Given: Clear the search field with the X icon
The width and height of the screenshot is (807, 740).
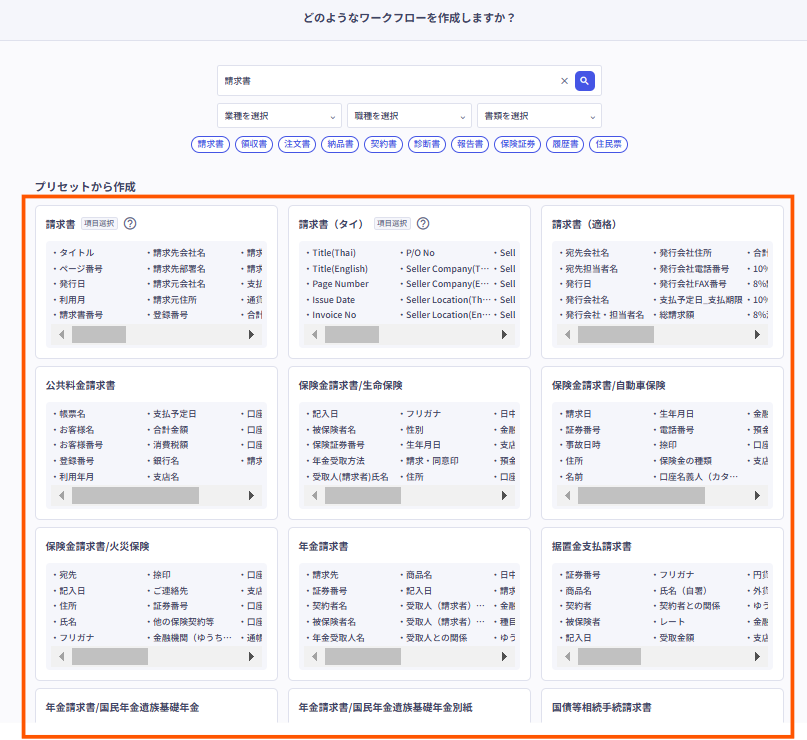Looking at the screenshot, I should click(x=564, y=81).
